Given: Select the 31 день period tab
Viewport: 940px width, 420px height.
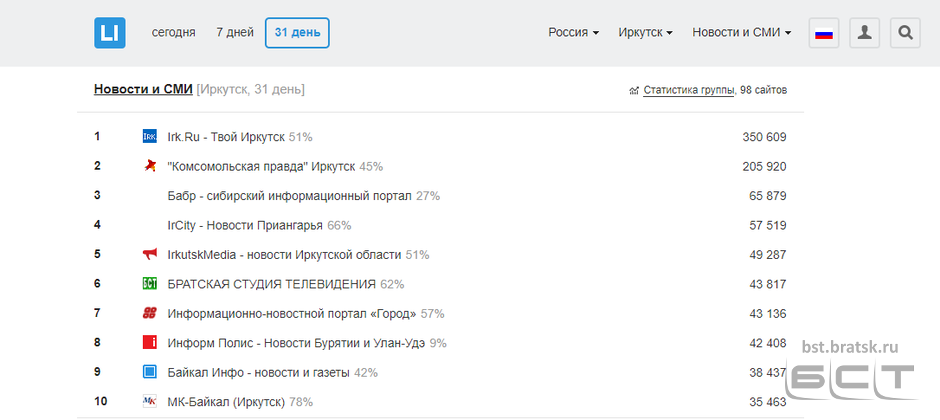Looking at the screenshot, I should click(297, 32).
